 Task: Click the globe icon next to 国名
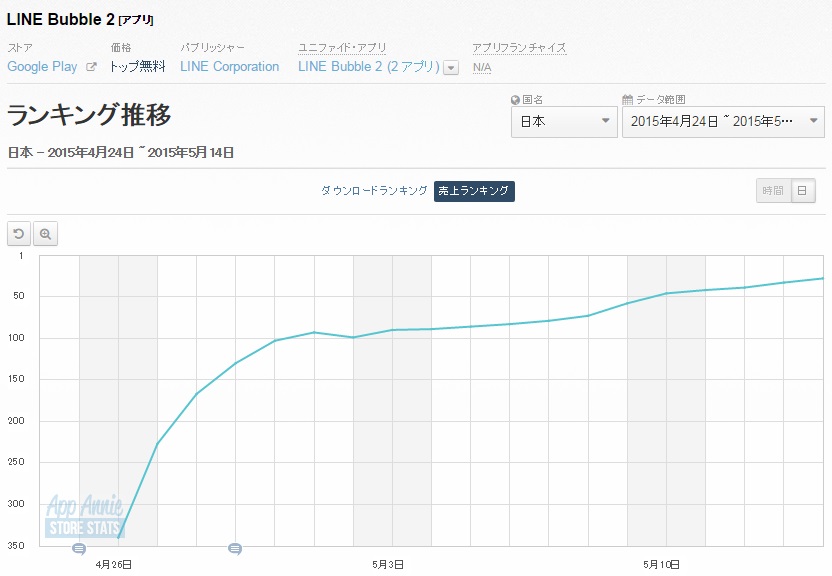pyautogui.click(x=515, y=100)
